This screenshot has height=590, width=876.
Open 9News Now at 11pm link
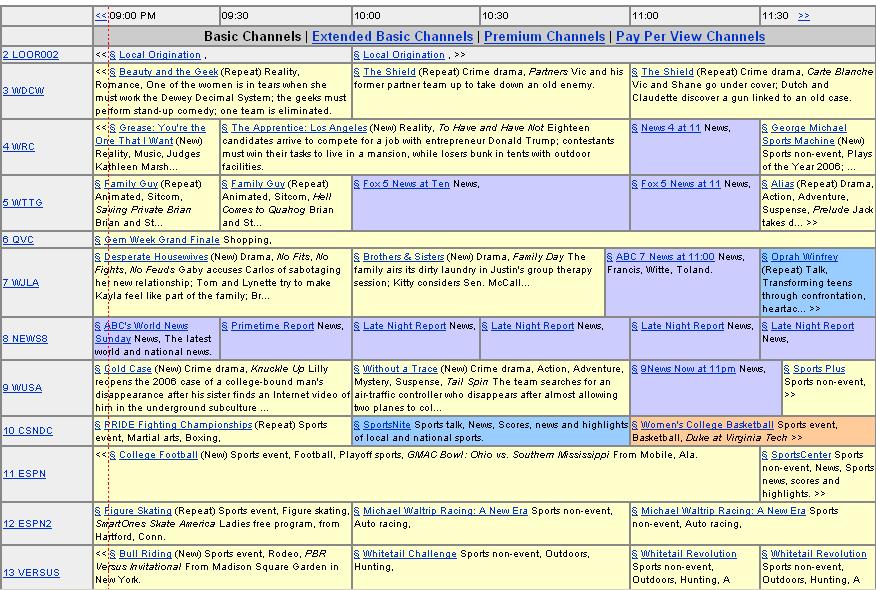pos(688,369)
